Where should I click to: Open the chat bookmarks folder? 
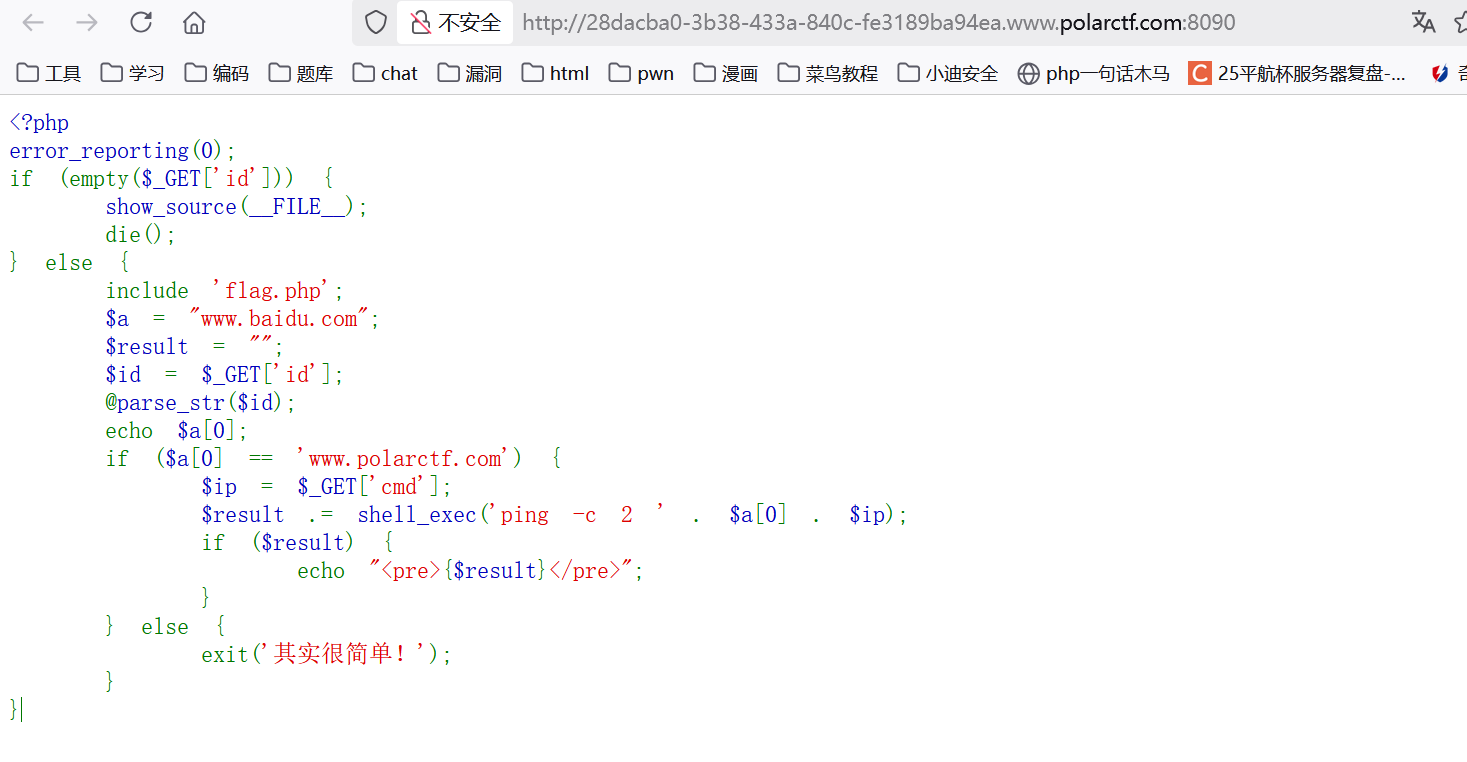click(385, 73)
